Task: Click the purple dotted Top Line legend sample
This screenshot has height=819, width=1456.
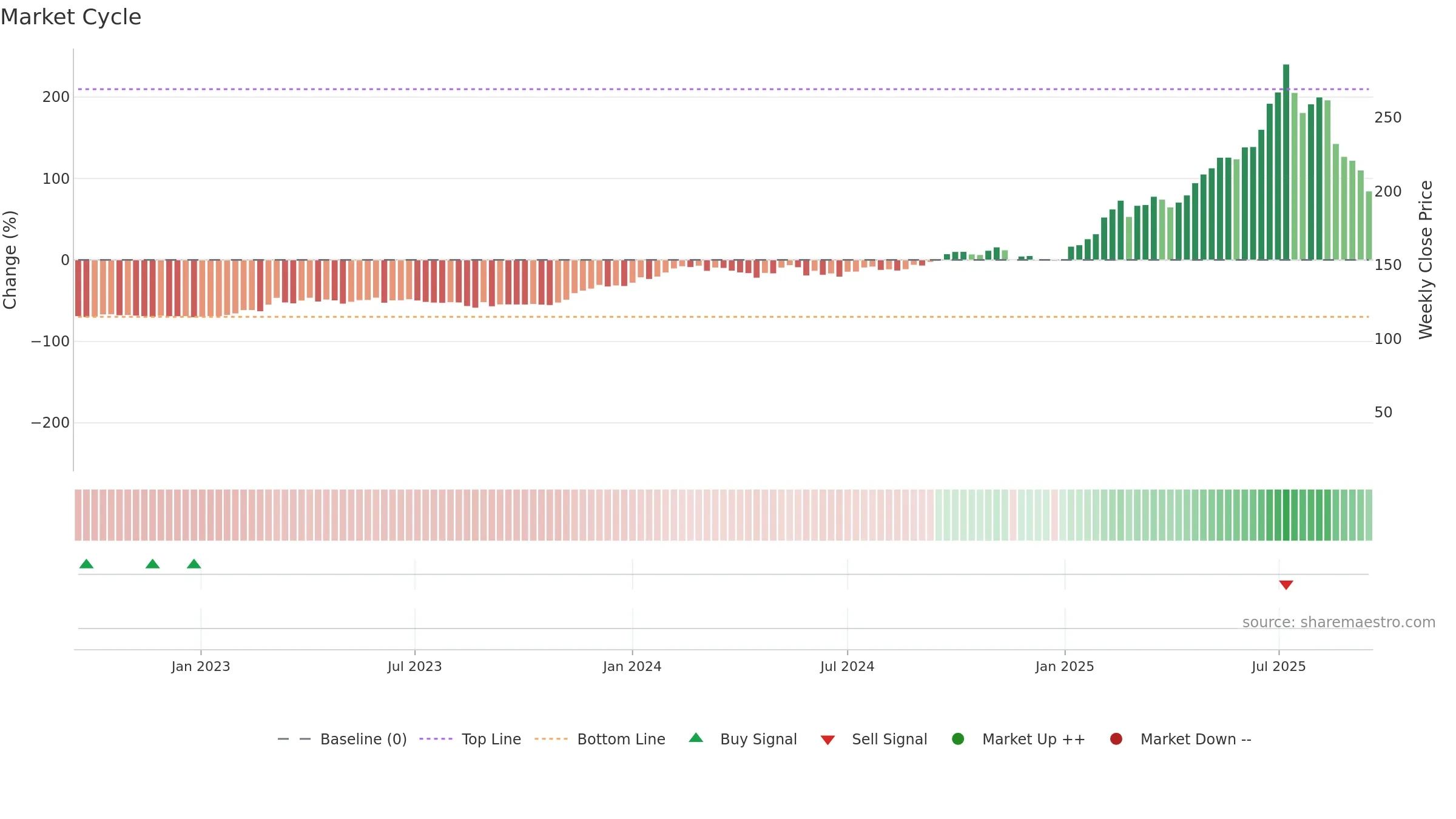Action: click(x=436, y=739)
